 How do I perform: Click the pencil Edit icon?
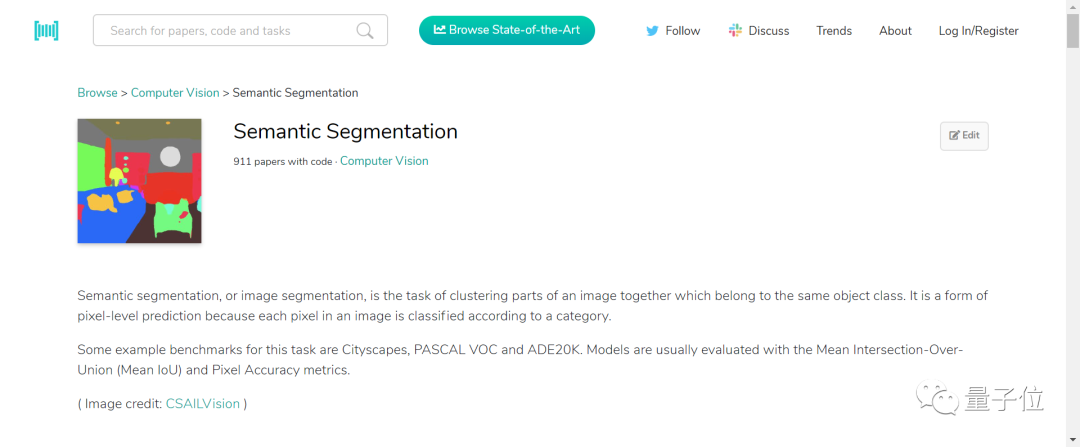(954, 136)
